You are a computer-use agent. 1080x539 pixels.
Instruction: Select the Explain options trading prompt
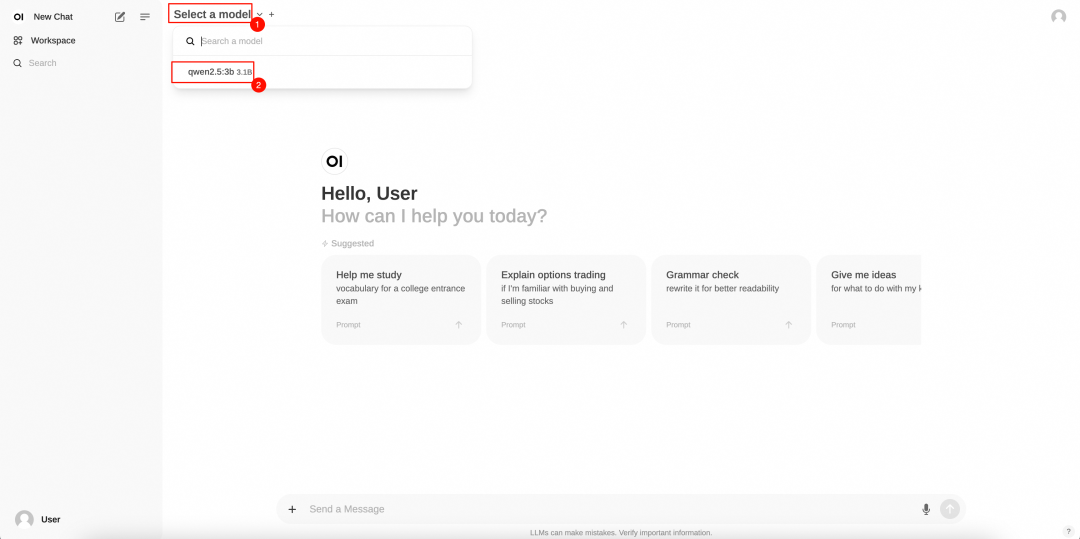(x=566, y=299)
